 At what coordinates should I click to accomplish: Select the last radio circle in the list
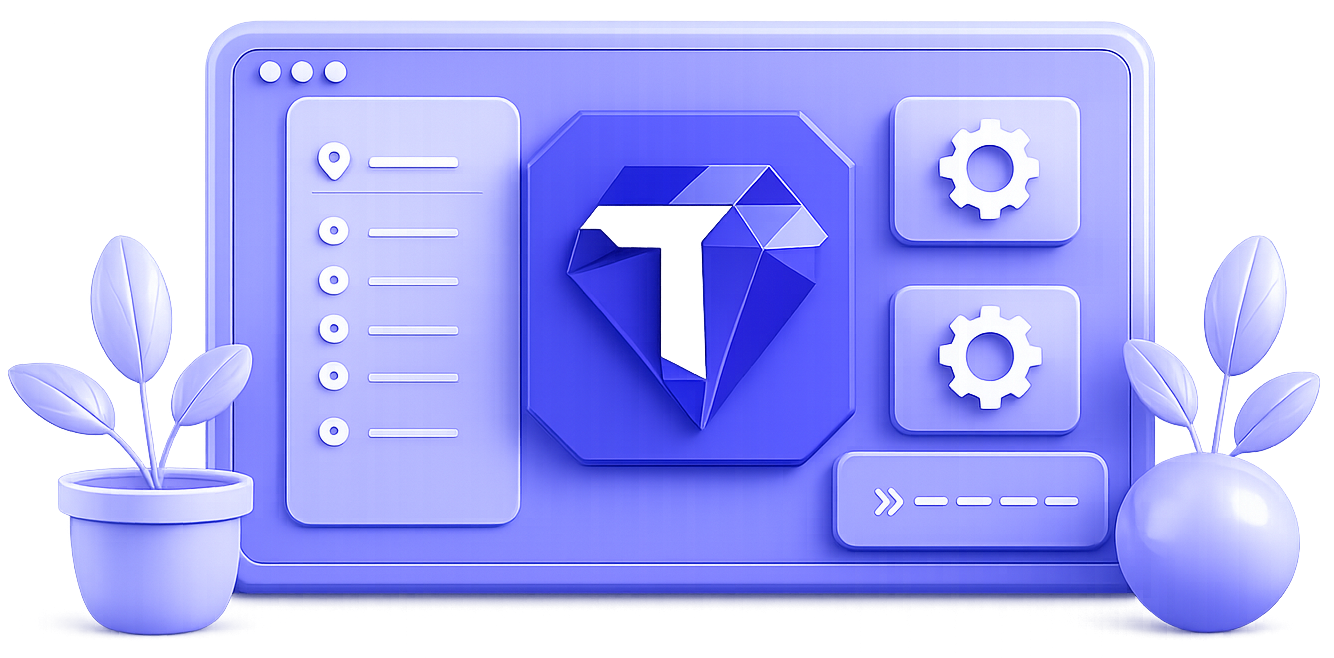(x=333, y=432)
